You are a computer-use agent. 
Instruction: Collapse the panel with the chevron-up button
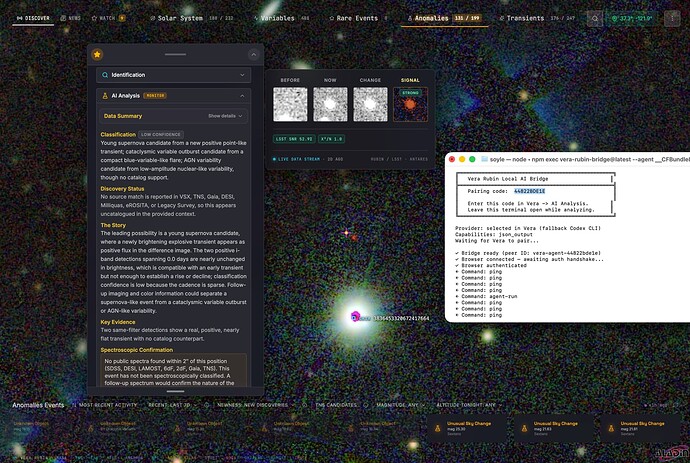click(x=253, y=55)
